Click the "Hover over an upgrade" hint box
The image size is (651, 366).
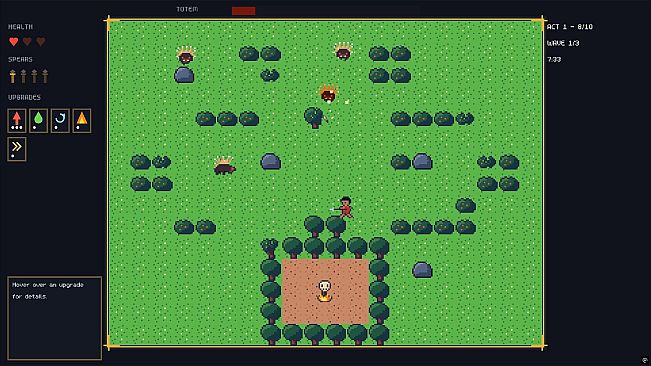tap(54, 318)
